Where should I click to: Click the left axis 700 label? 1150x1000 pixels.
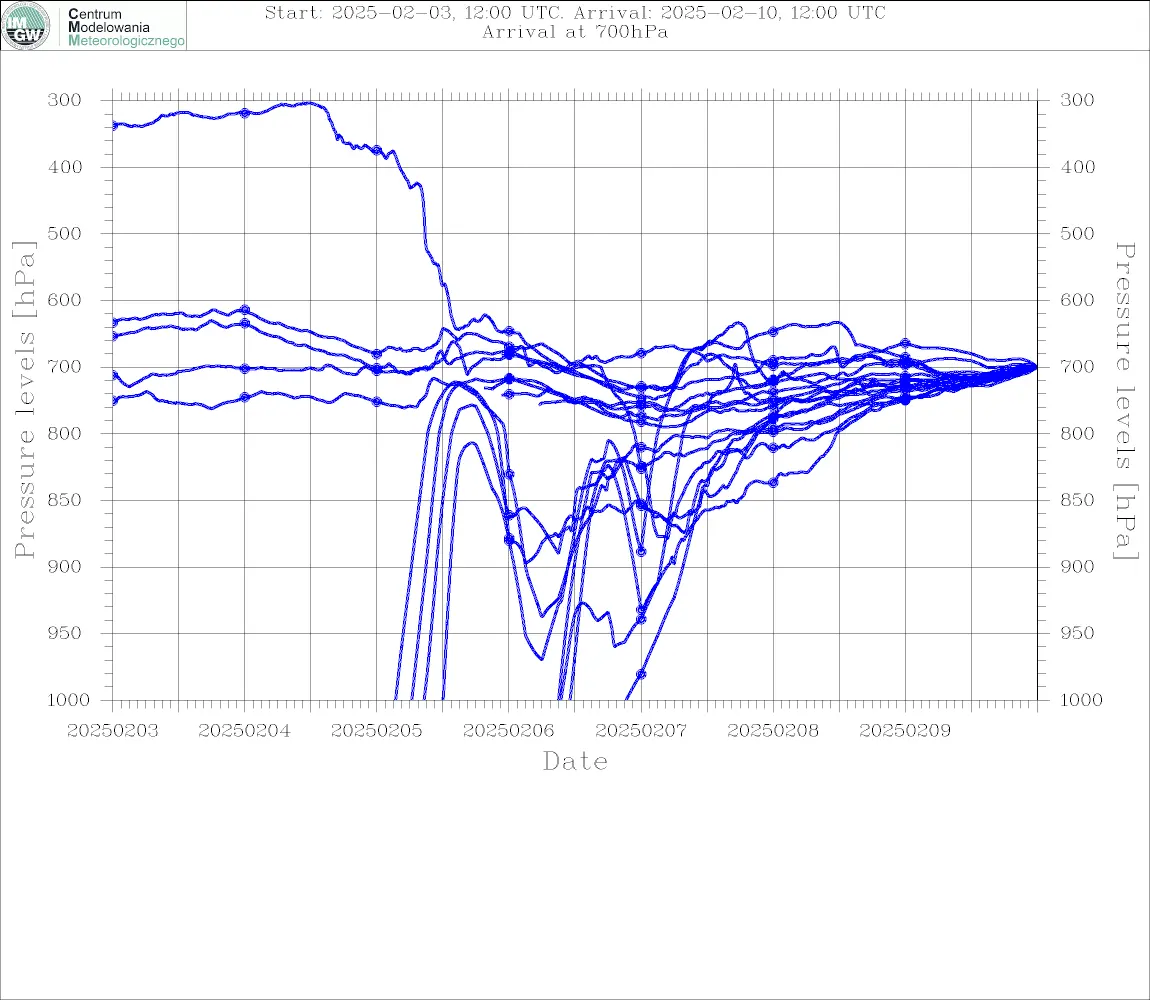65,366
